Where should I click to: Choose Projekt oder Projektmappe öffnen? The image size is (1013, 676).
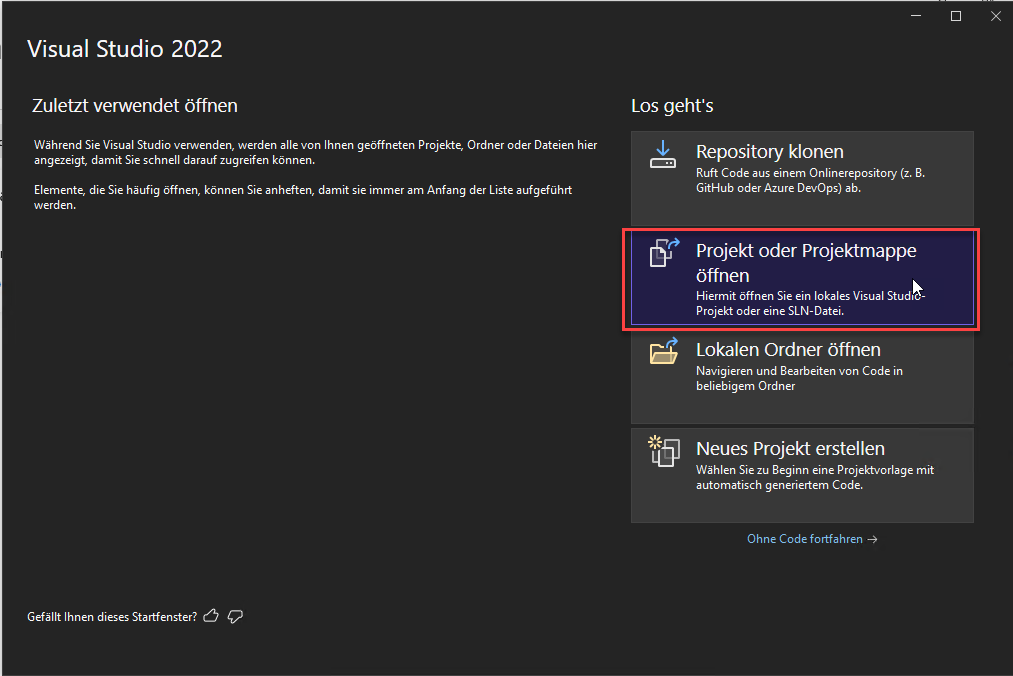[802, 279]
